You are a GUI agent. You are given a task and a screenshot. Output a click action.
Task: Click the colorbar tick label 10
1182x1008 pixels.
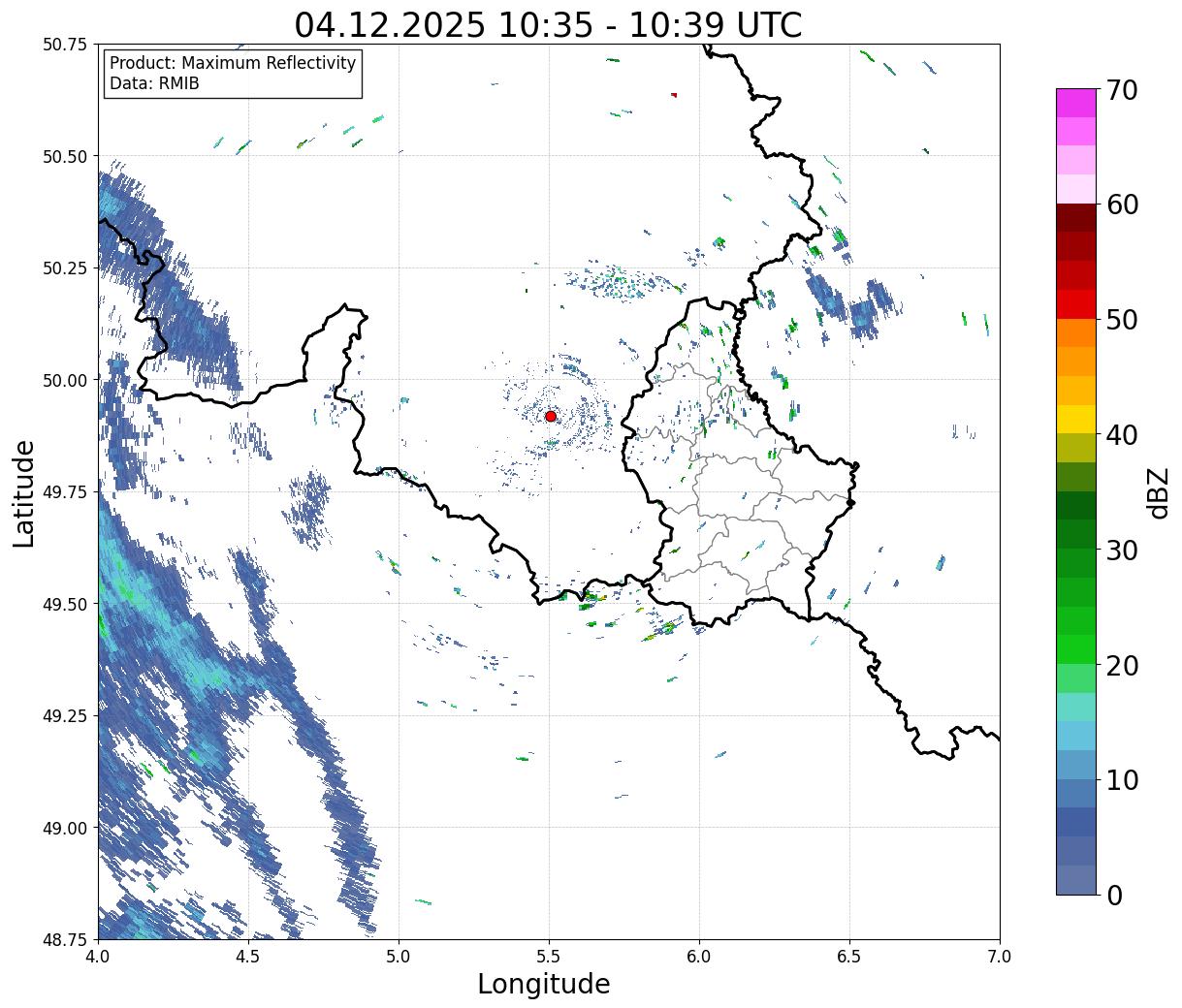click(1121, 780)
